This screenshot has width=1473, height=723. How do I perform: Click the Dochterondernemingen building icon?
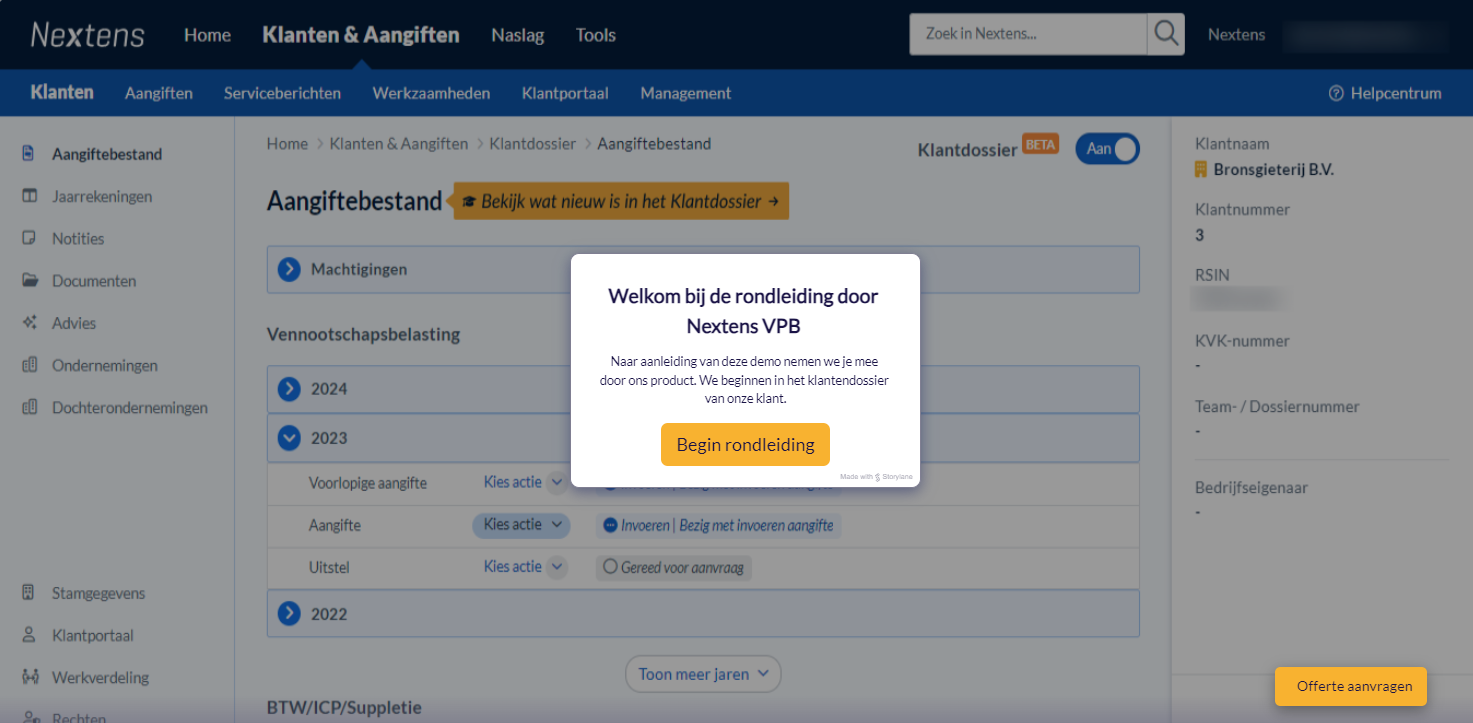click(x=29, y=407)
